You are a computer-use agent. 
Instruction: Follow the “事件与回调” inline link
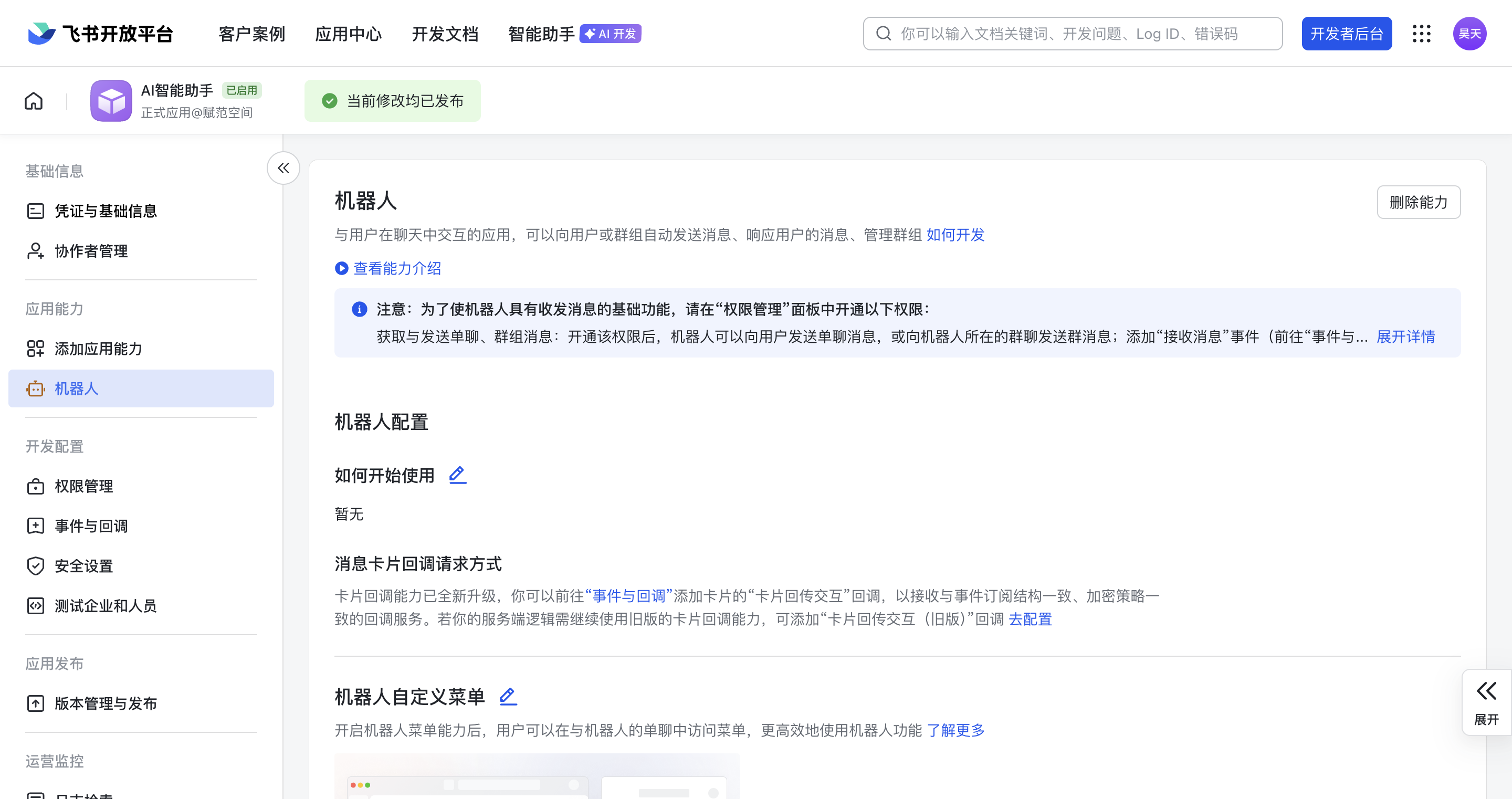[x=628, y=596]
